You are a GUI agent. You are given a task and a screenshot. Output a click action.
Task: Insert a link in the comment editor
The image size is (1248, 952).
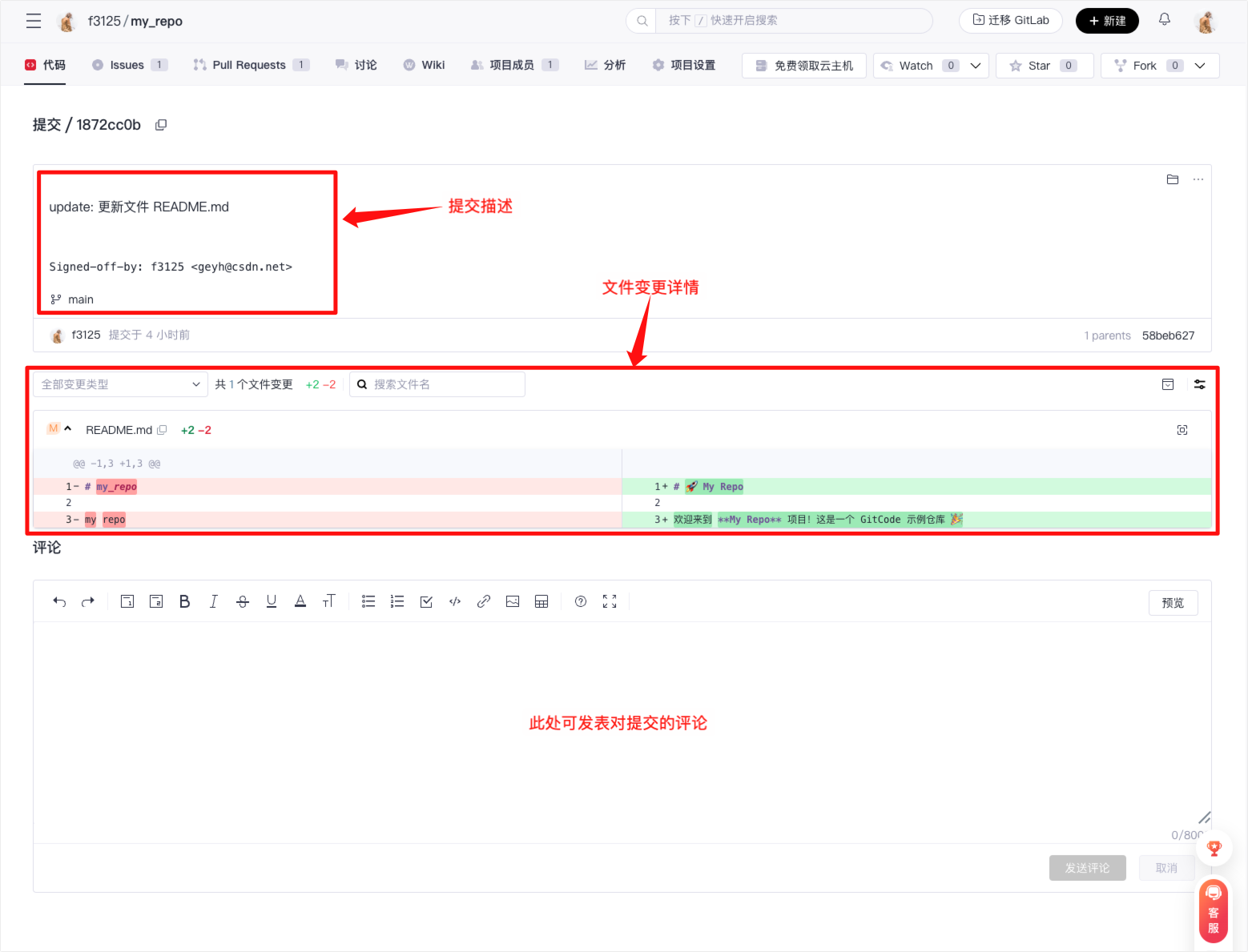[x=484, y=602]
